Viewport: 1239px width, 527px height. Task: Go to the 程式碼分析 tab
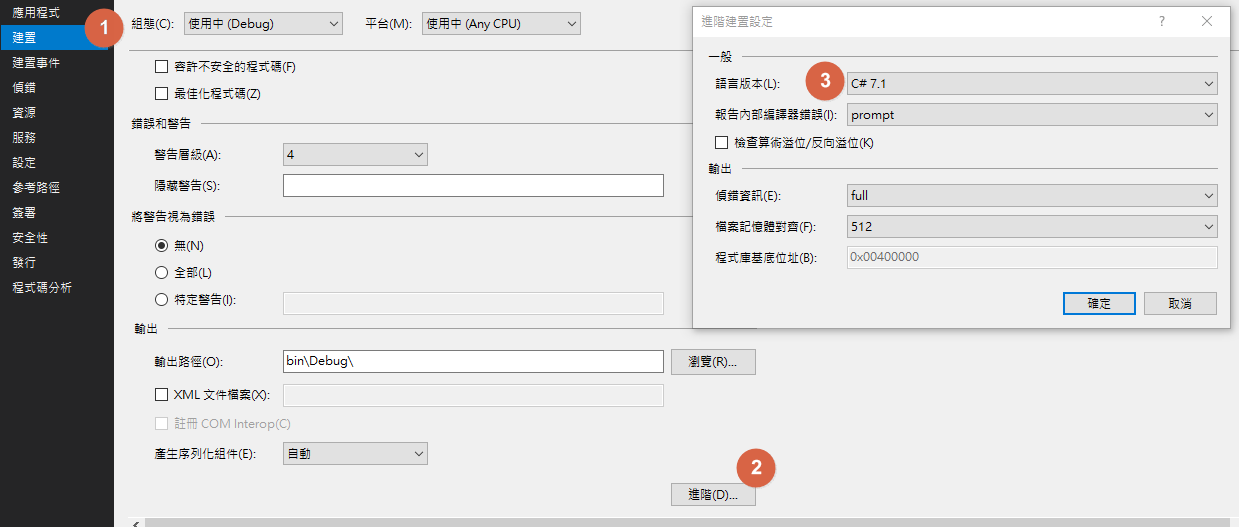tap(42, 288)
